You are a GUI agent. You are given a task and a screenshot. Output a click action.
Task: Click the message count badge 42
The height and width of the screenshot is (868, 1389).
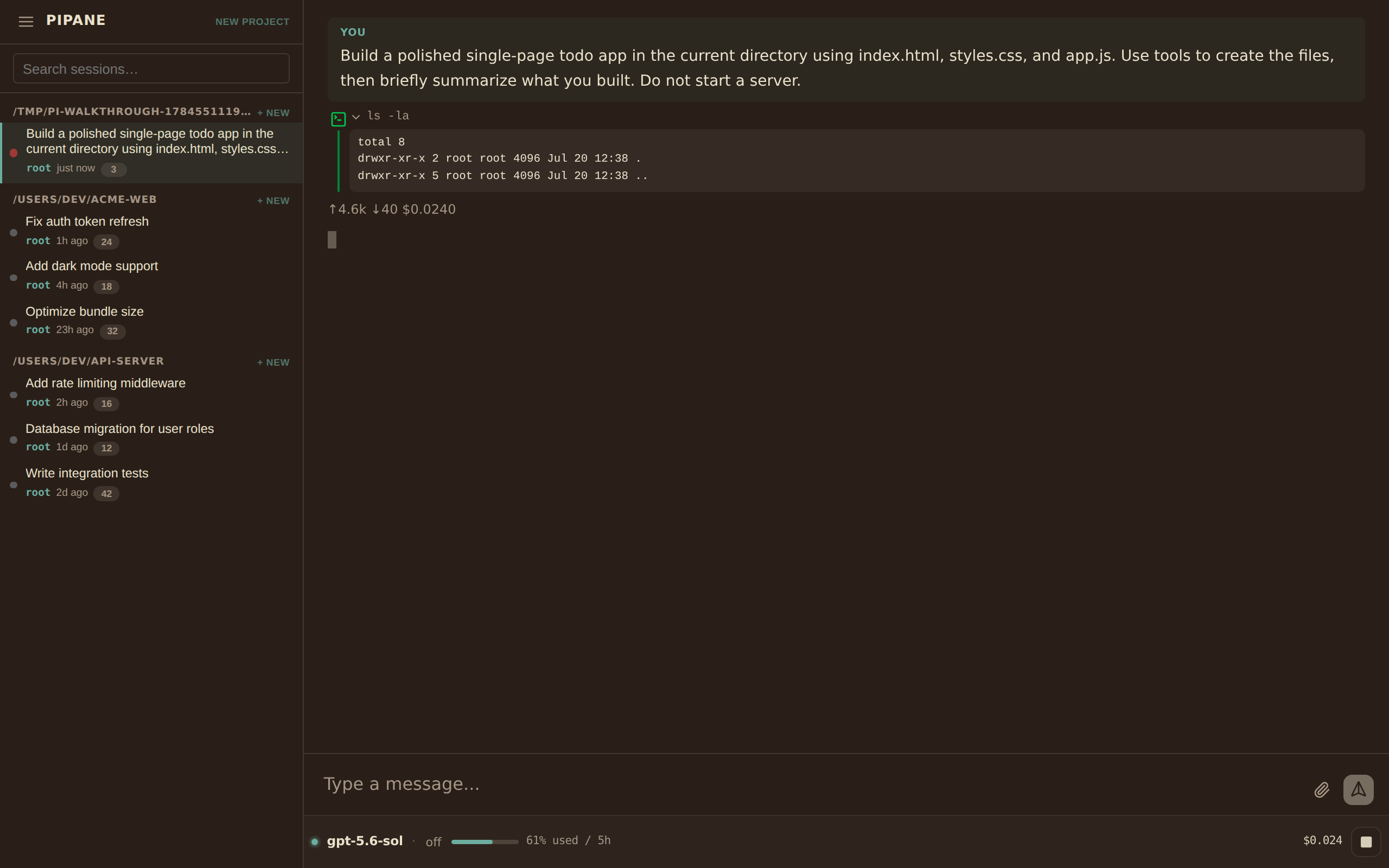pyautogui.click(x=106, y=494)
